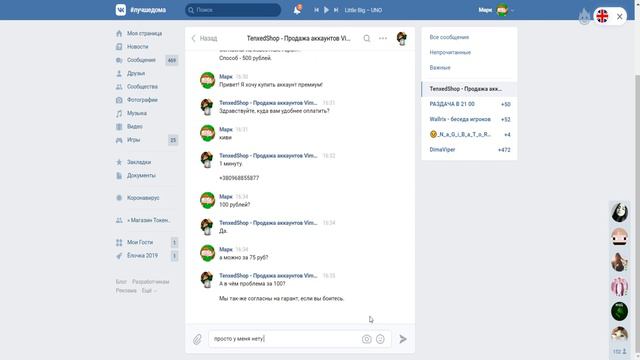
Task: Click the VK logo icon
Action: point(121,10)
